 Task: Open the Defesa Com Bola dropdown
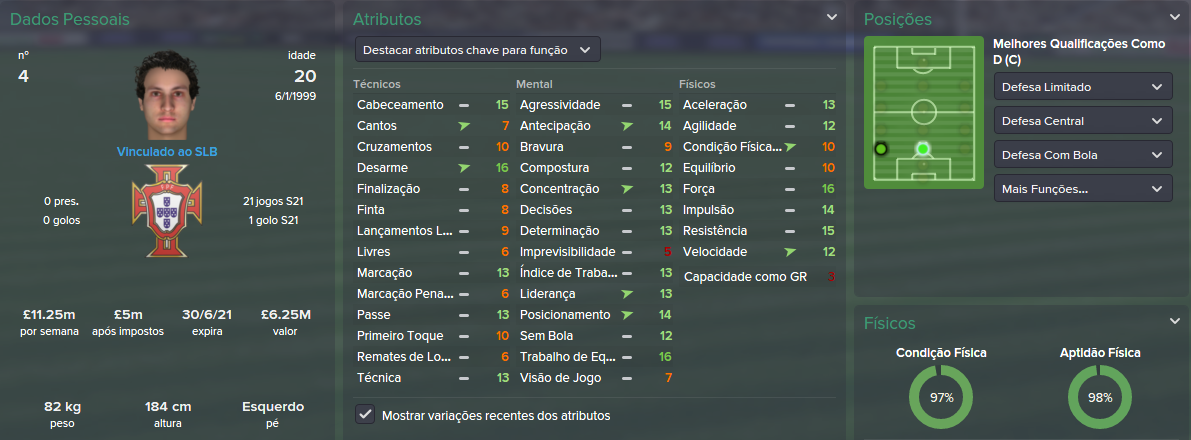click(1082, 155)
